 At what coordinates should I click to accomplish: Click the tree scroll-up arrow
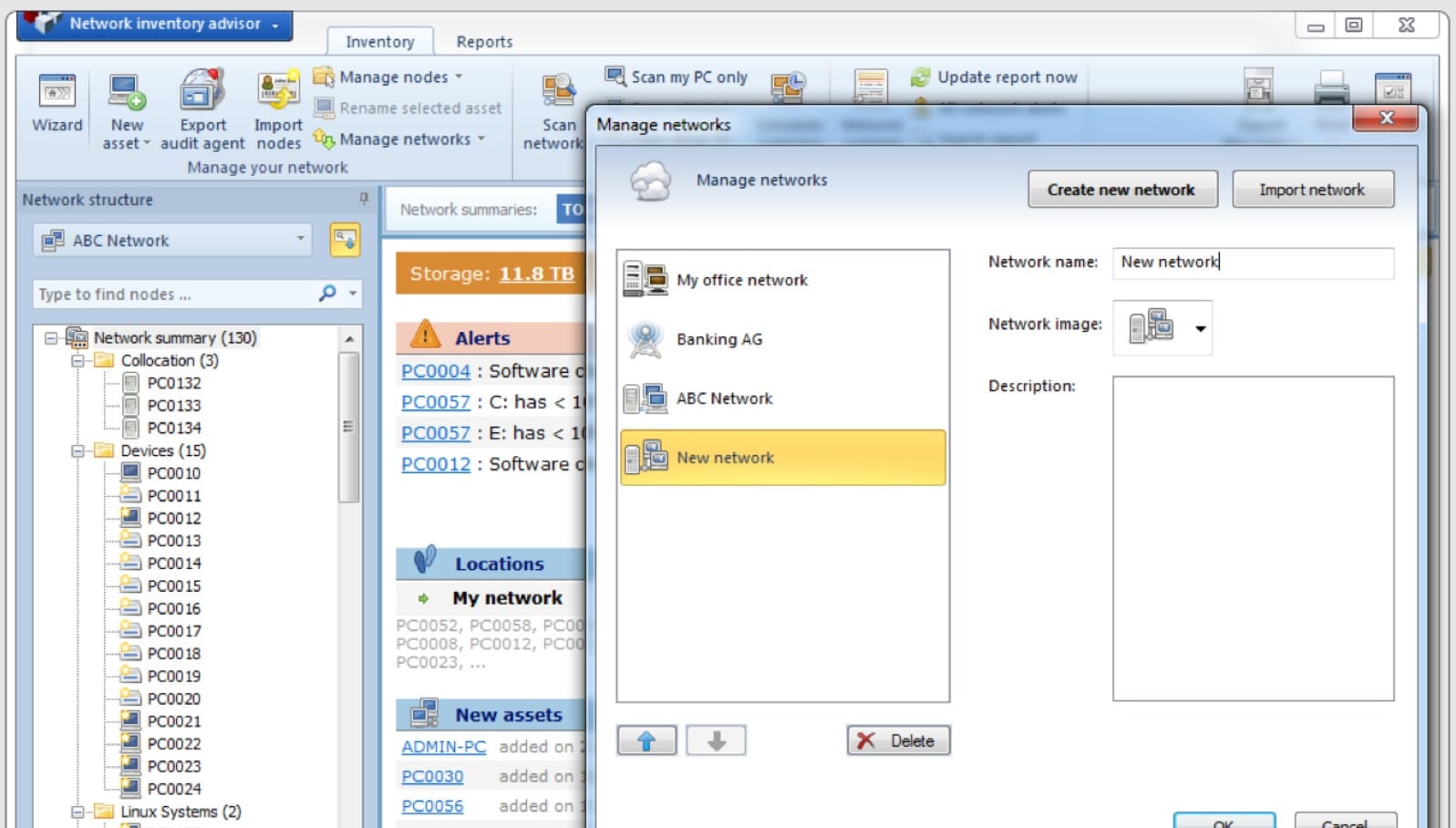pyautogui.click(x=349, y=338)
